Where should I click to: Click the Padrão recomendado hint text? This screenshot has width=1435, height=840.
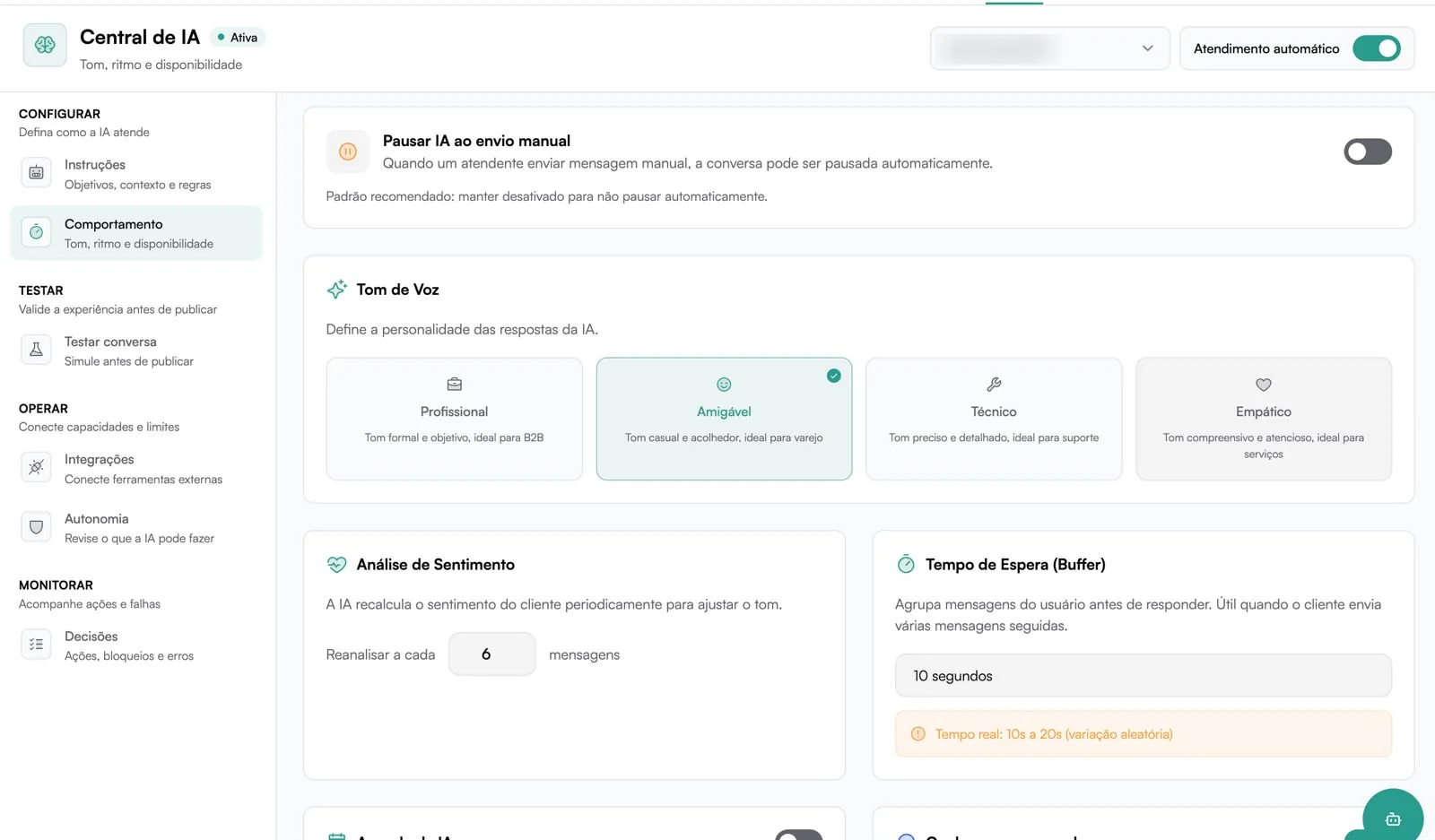point(546,196)
